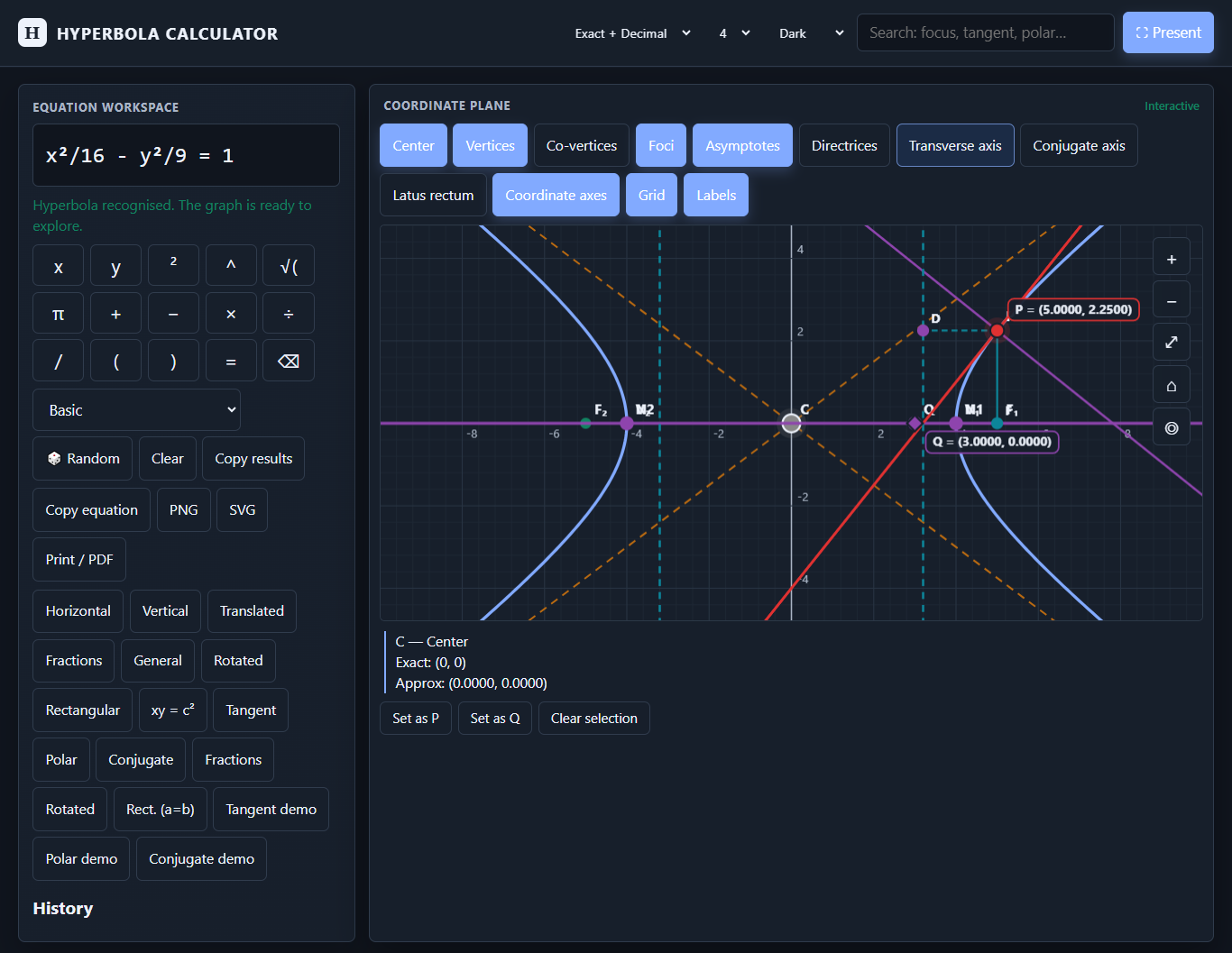Viewport: 1232px width, 953px height.
Task: Choose the Translated preset
Action: (252, 611)
